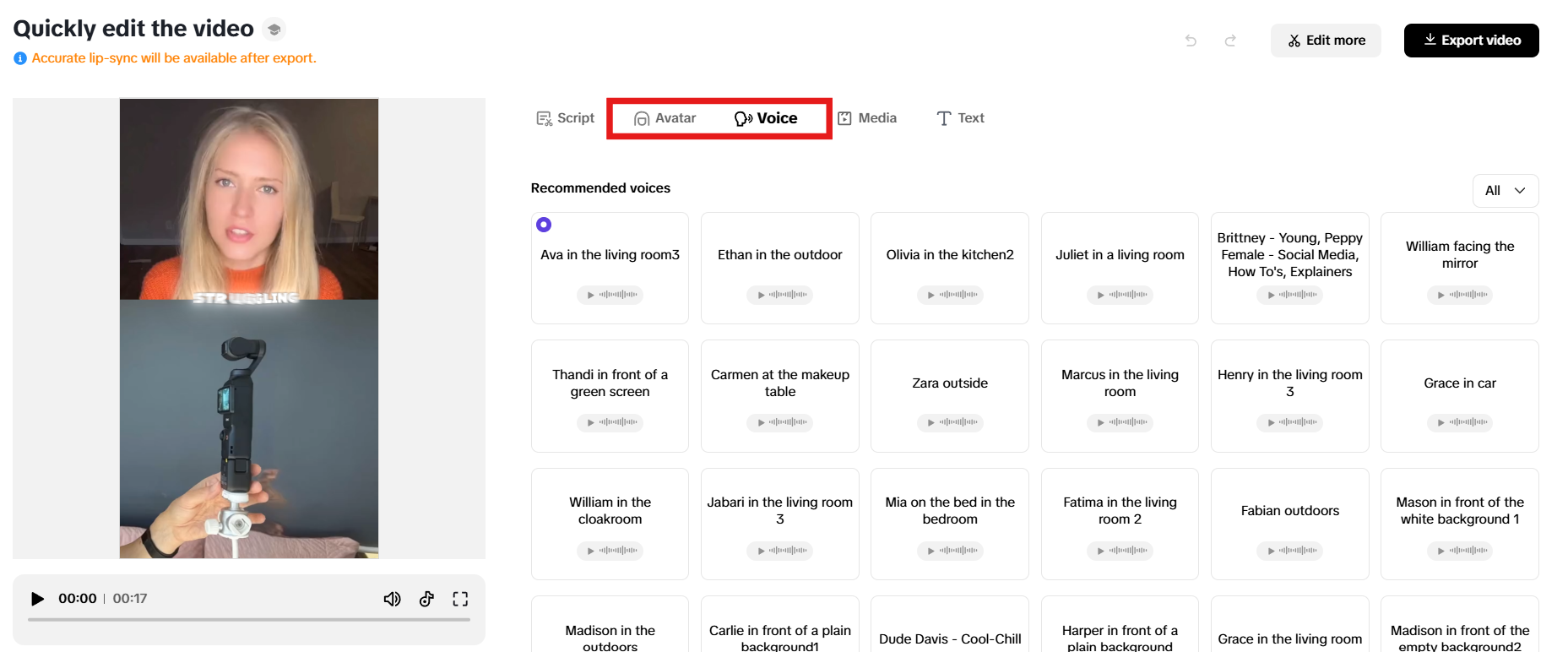Click the Export video button
The height and width of the screenshot is (652, 1568).
pyautogui.click(x=1471, y=41)
